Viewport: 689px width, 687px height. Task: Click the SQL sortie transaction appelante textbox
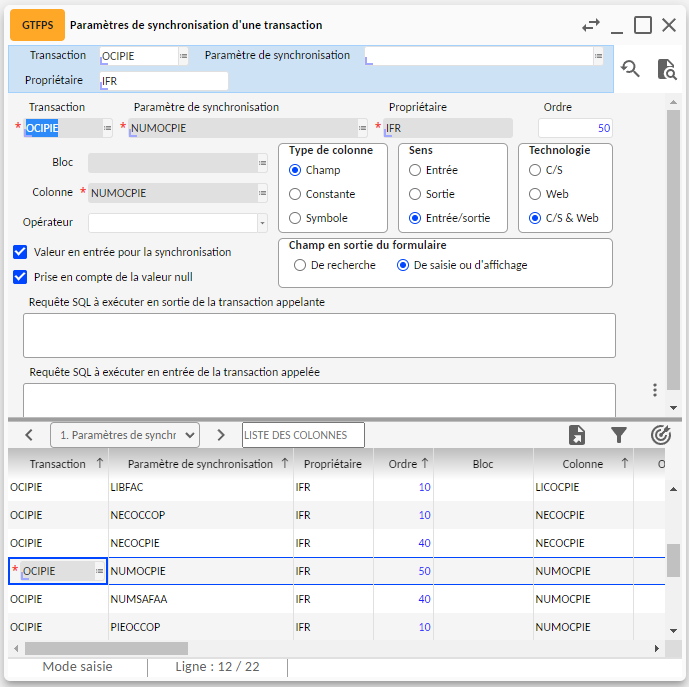point(319,335)
